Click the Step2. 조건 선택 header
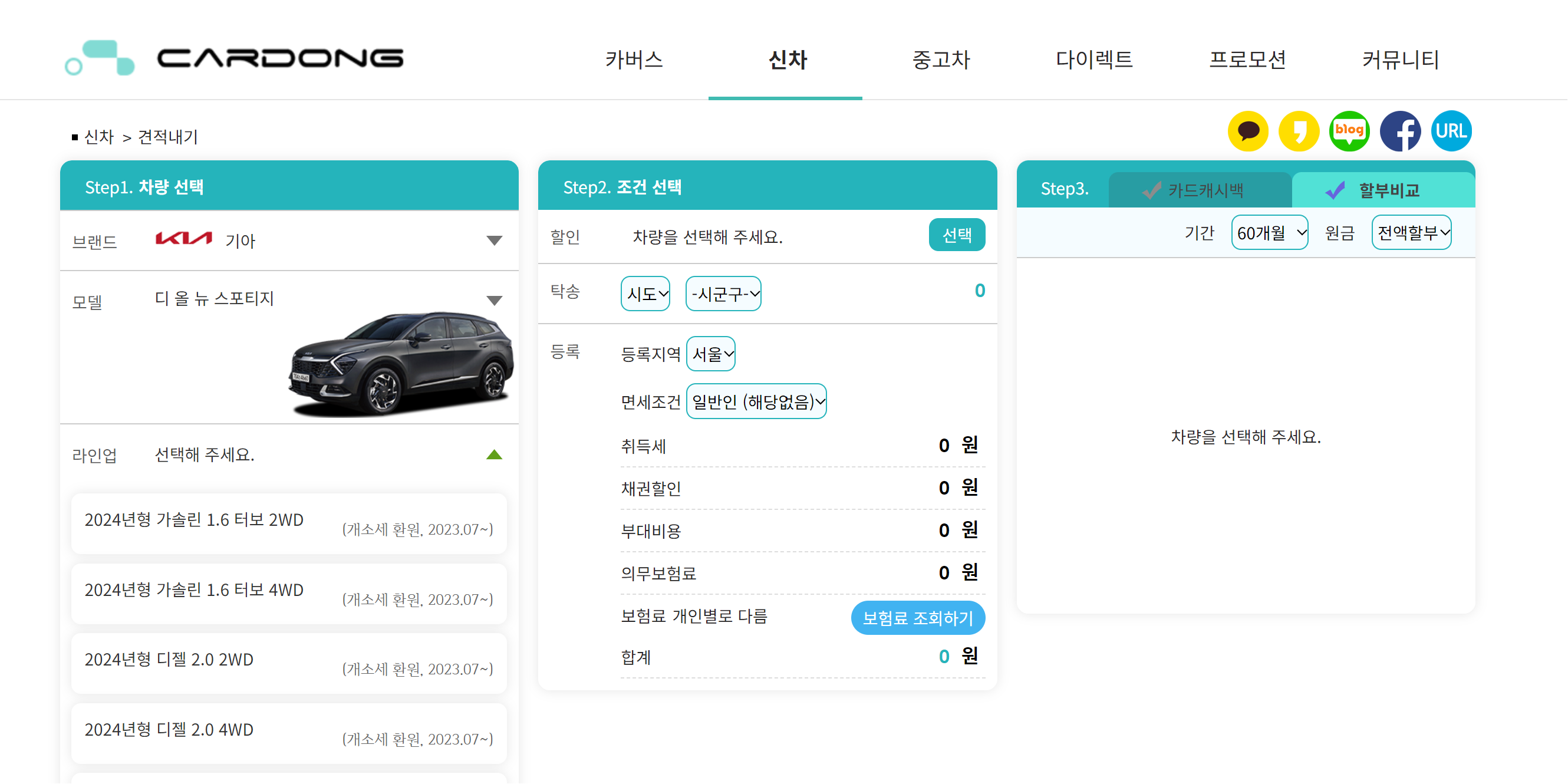The image size is (1568, 784). [x=622, y=187]
